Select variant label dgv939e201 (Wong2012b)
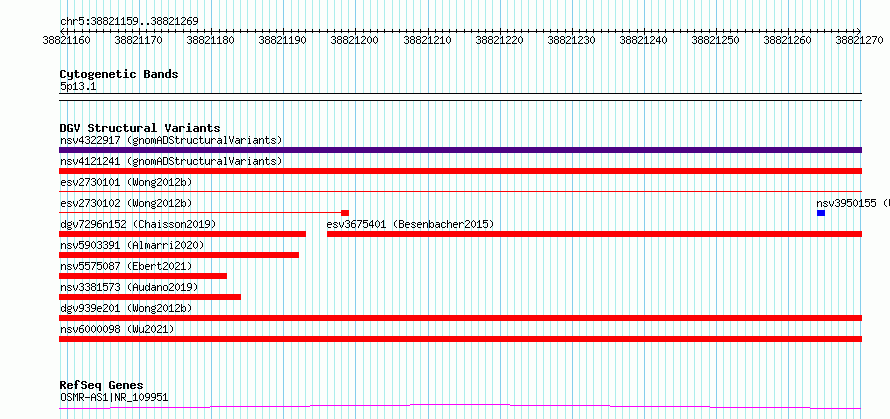The width and height of the screenshot is (890, 419). click(x=126, y=308)
